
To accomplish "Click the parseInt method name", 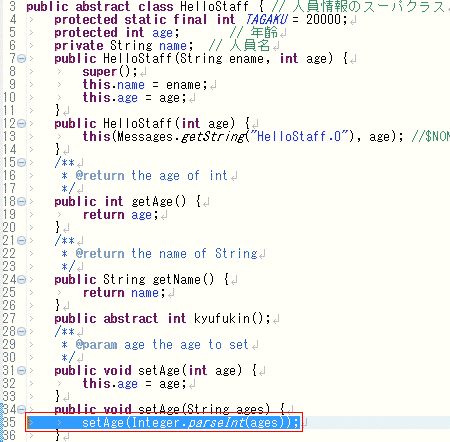I will coord(216,423).
